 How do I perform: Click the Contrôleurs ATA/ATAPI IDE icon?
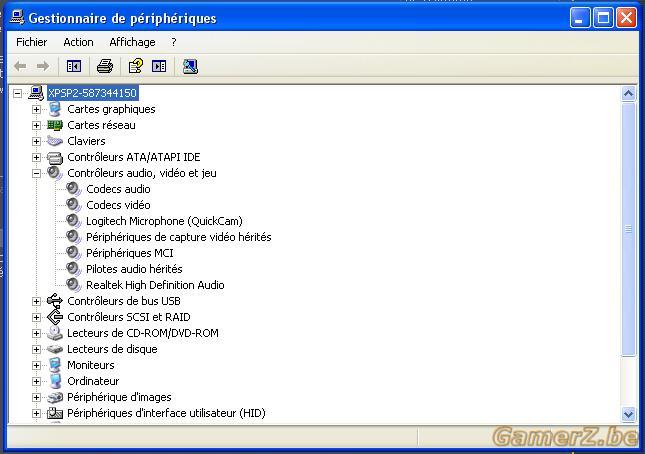55,157
